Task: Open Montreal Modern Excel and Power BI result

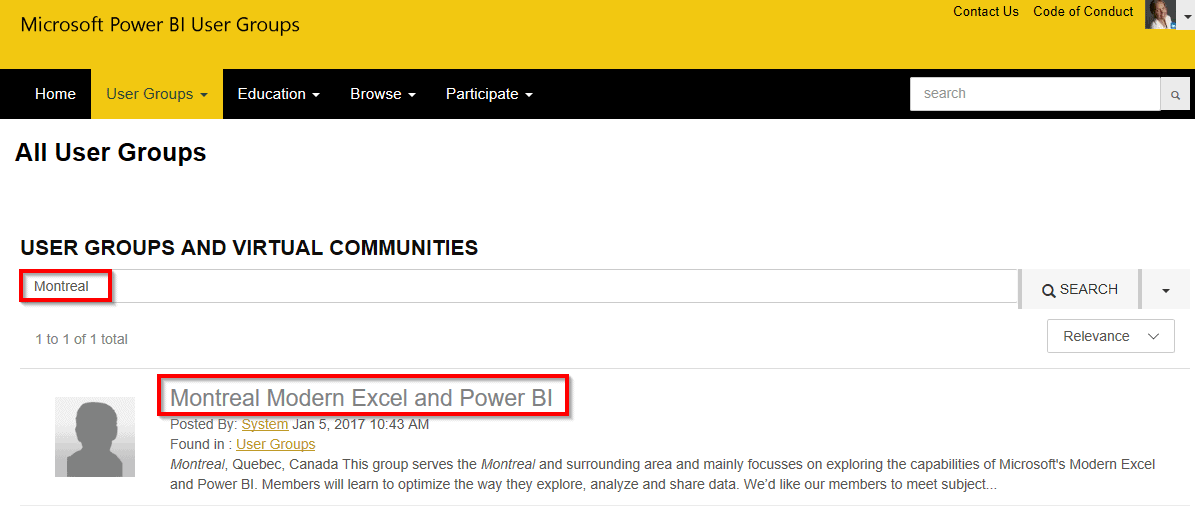Action: pyautogui.click(x=361, y=398)
